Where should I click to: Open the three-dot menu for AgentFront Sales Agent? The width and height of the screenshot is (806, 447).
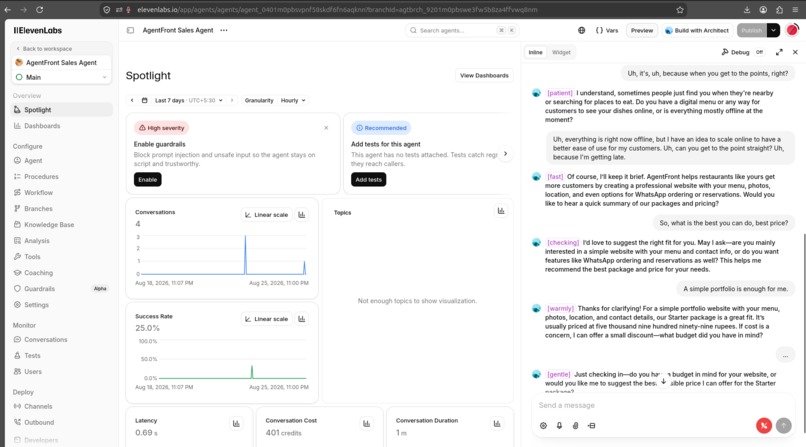click(224, 30)
